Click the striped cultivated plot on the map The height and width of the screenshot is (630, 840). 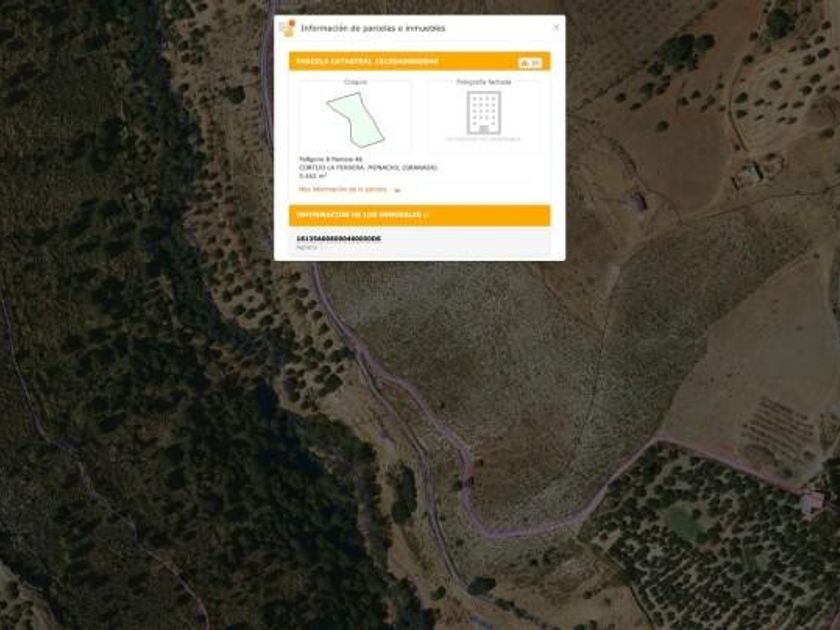pos(777,426)
